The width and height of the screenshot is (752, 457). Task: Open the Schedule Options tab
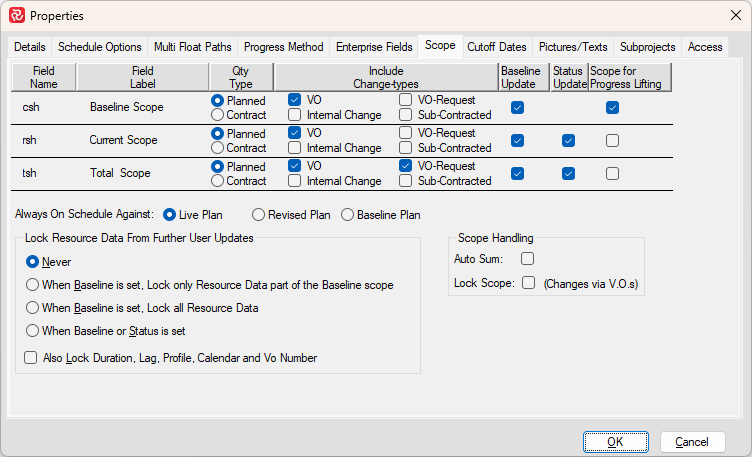pos(100,47)
